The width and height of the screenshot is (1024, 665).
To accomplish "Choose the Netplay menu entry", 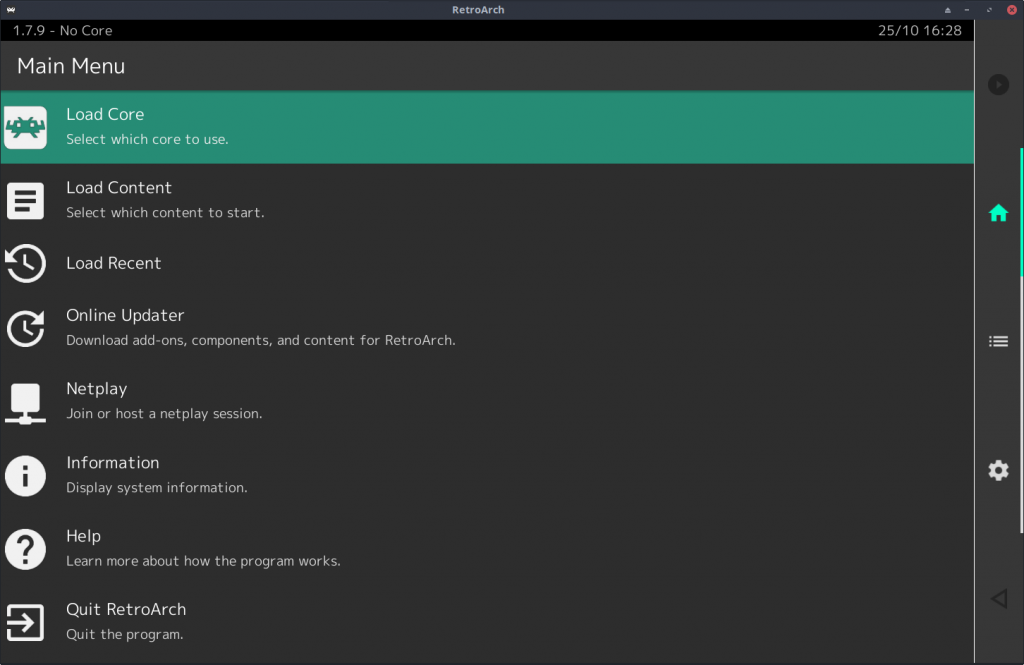I will 487,400.
